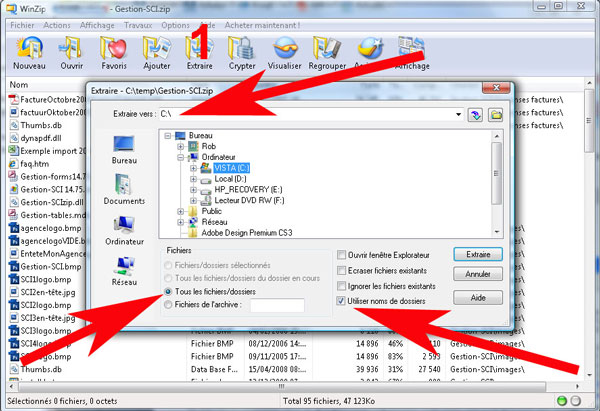Click the Bureau shortcut in dialog sidebar
600x411 pixels.
point(124,150)
